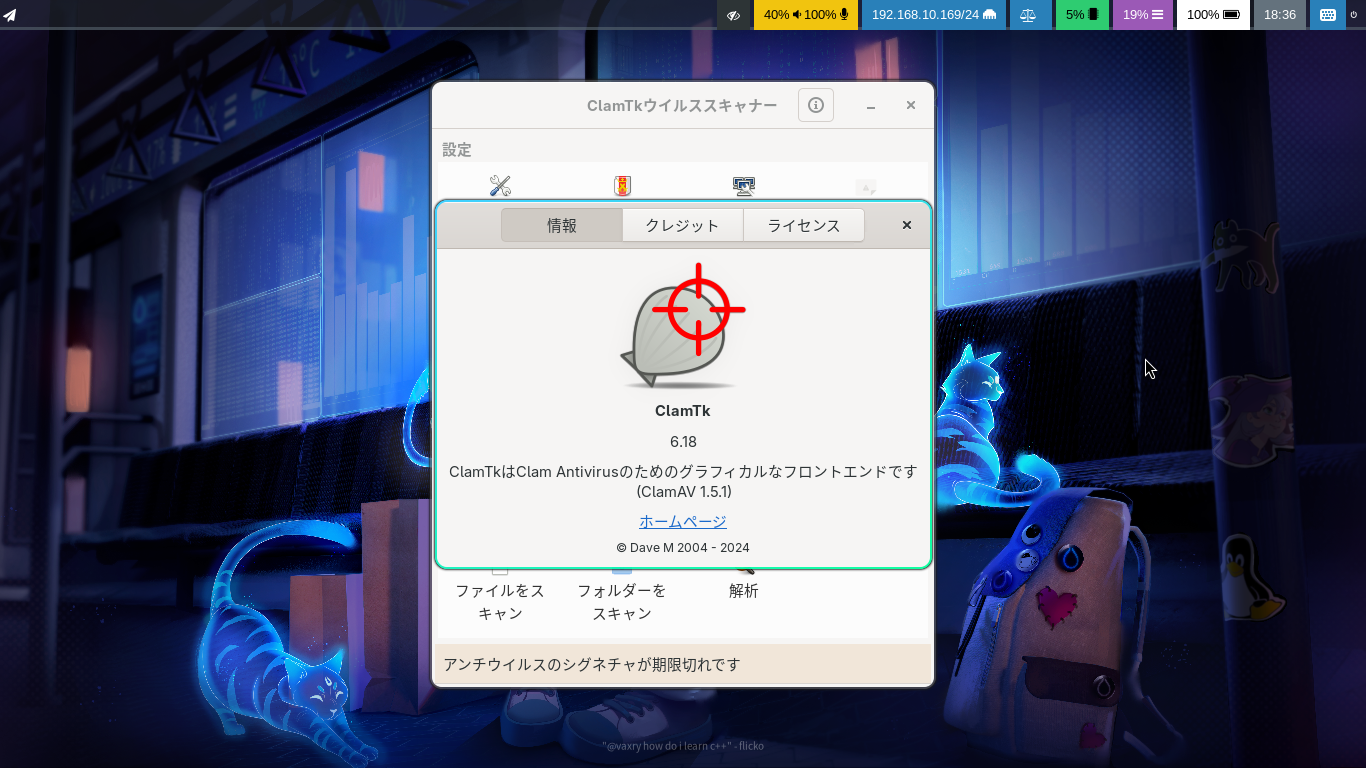The height and width of the screenshot is (768, 1366).
Task: Select フォルダーをスキャン to scan a folder
Action: tap(622, 601)
